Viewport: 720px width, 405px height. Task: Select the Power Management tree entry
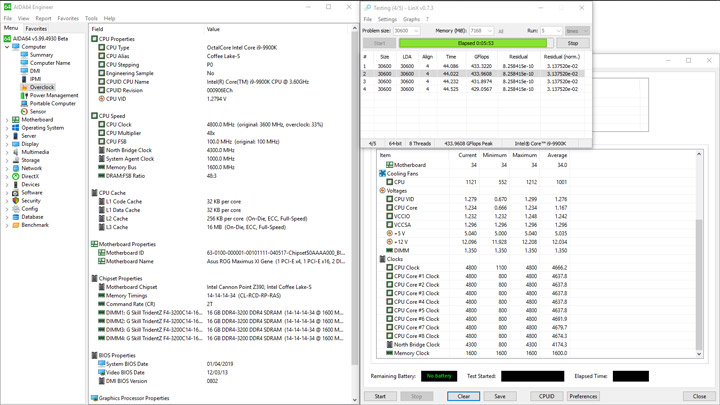click(53, 95)
